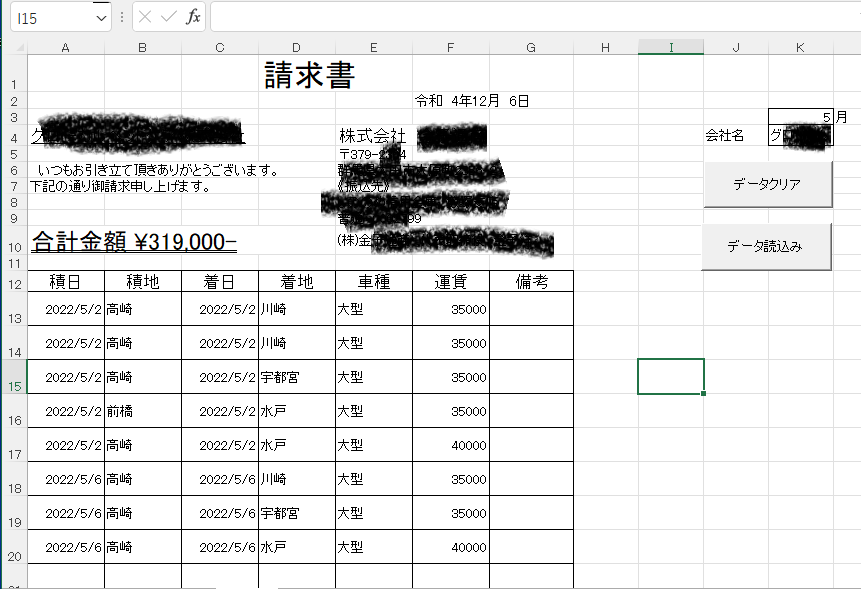
Task: Select column A header
Action: [x=65, y=48]
